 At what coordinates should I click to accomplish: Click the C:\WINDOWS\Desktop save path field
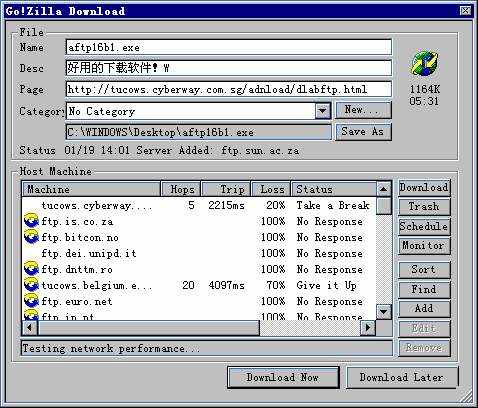tap(199, 132)
